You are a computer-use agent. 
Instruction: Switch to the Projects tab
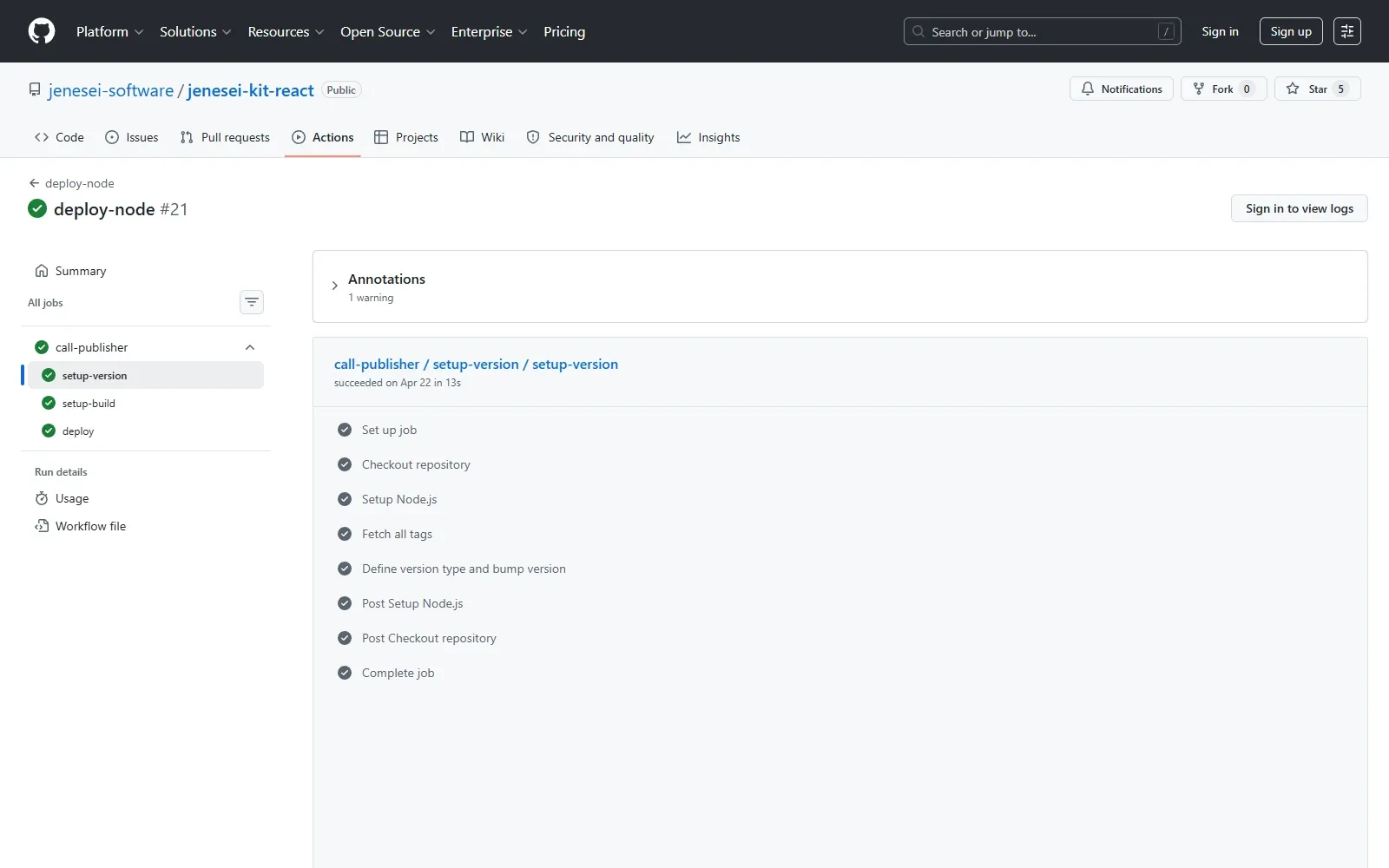(x=406, y=137)
